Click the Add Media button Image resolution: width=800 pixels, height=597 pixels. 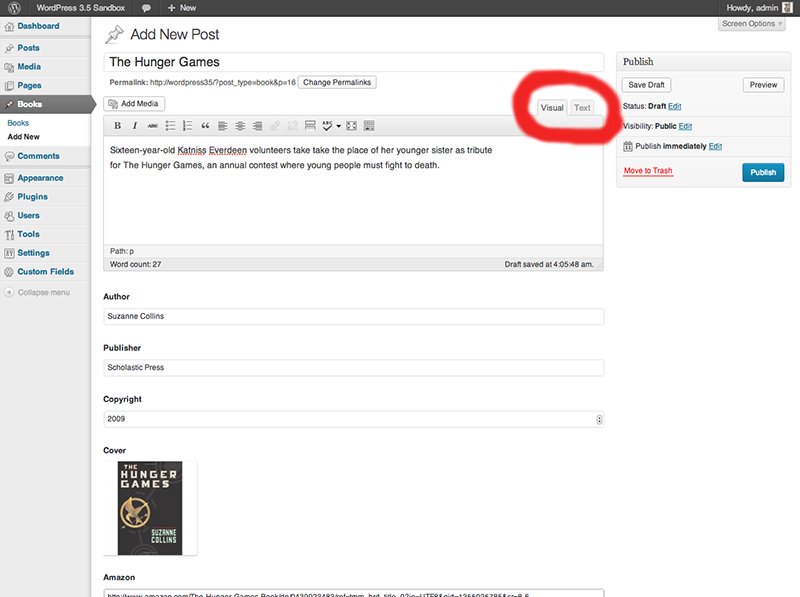tap(134, 104)
